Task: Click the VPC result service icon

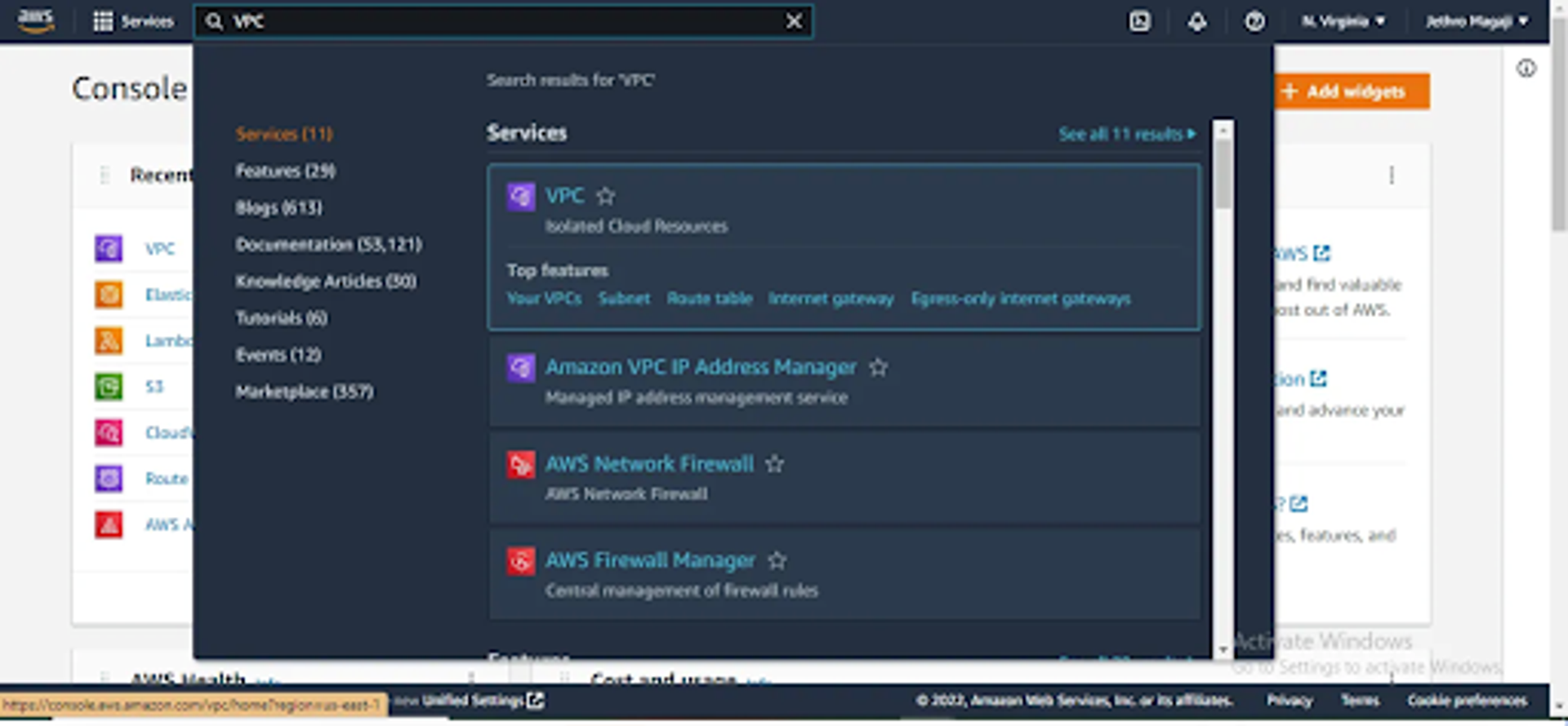Action: pyautogui.click(x=520, y=196)
